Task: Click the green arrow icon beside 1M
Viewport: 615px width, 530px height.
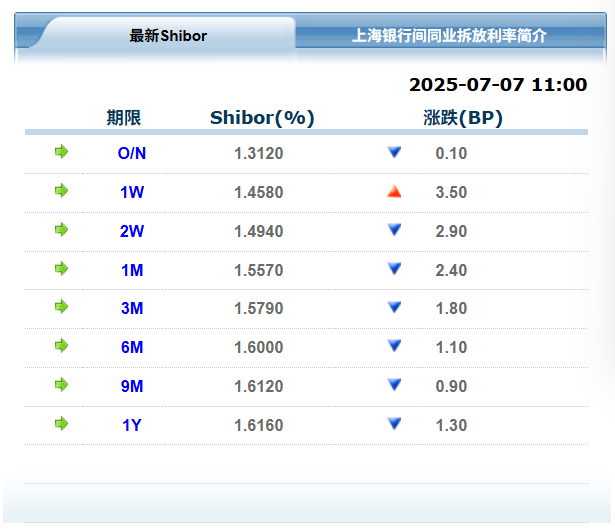Action: (62, 269)
